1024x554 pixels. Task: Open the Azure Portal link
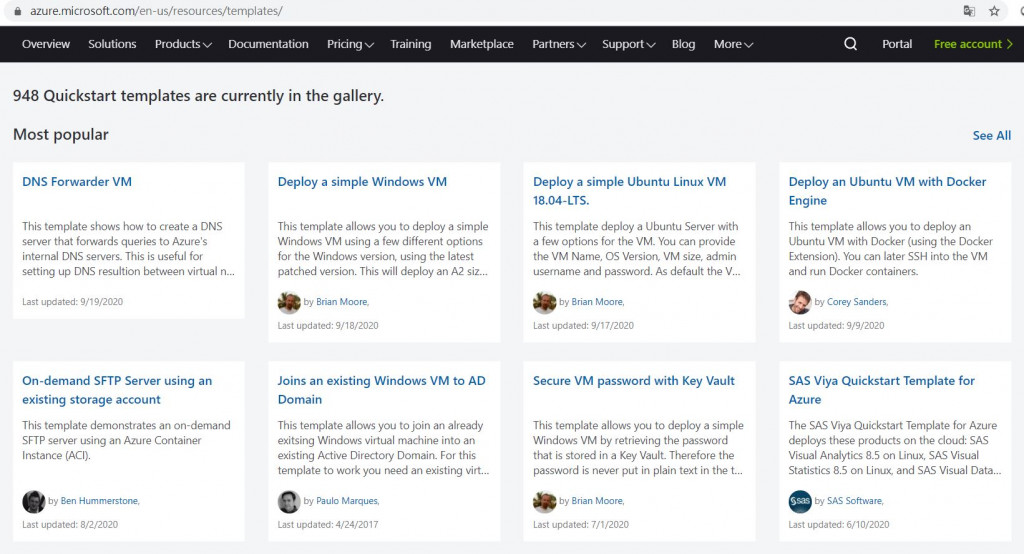point(897,44)
